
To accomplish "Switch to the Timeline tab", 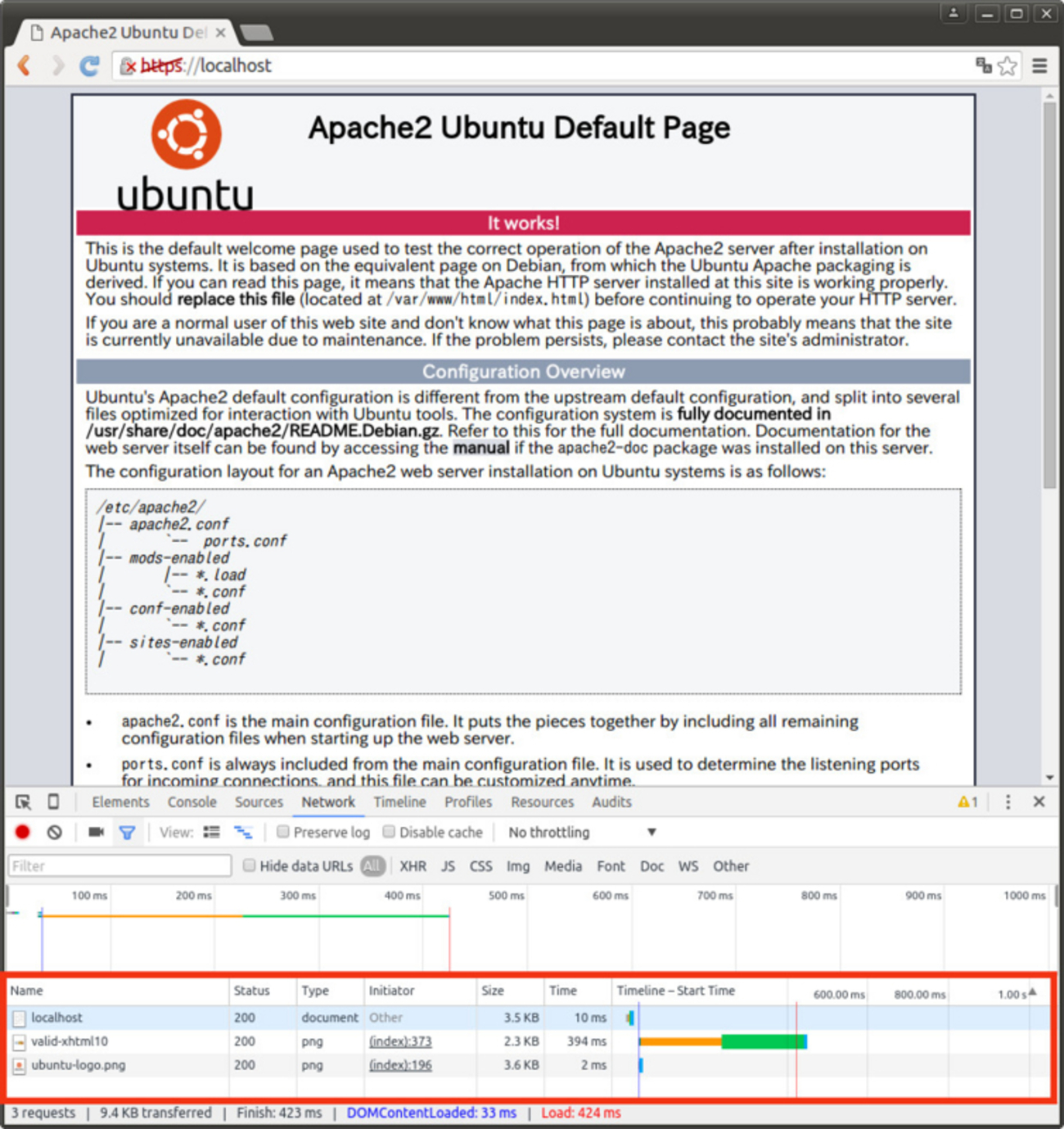I will [399, 802].
